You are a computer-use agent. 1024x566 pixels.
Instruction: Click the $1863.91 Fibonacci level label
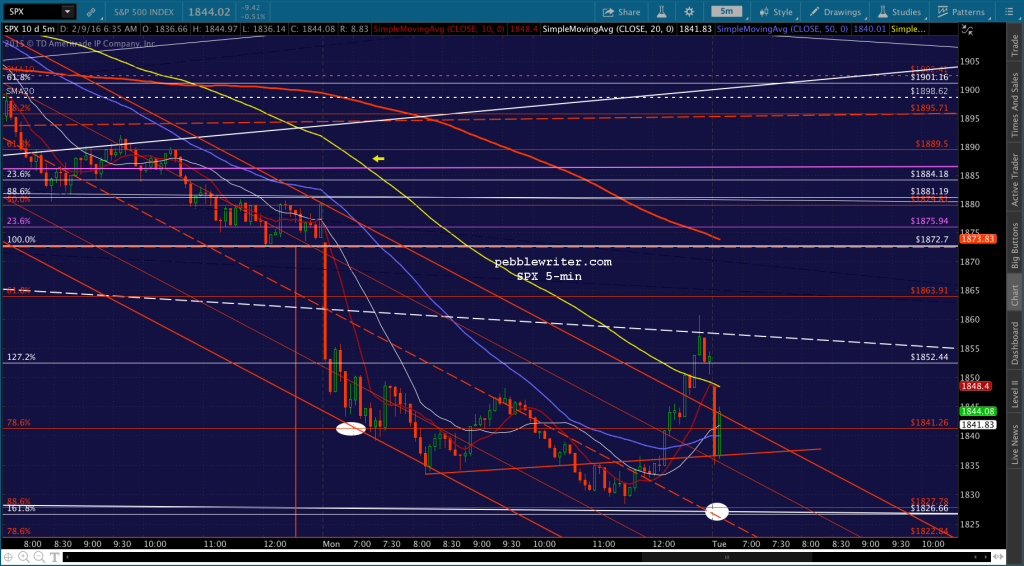[x=929, y=291]
